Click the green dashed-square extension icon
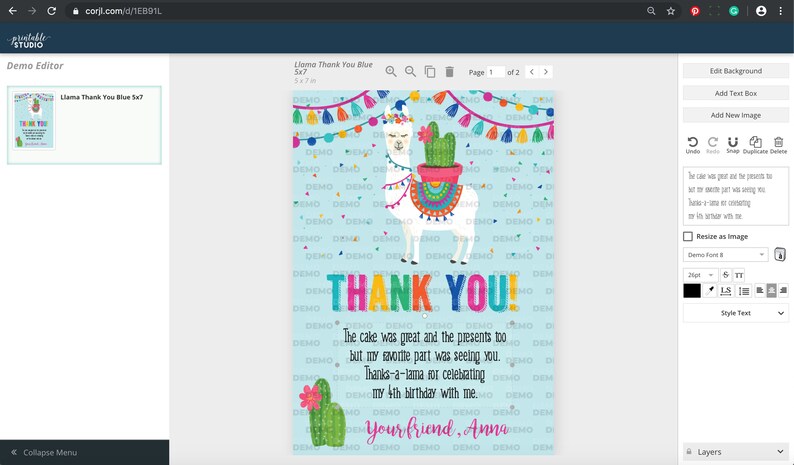This screenshot has width=794, height=465. tap(714, 11)
